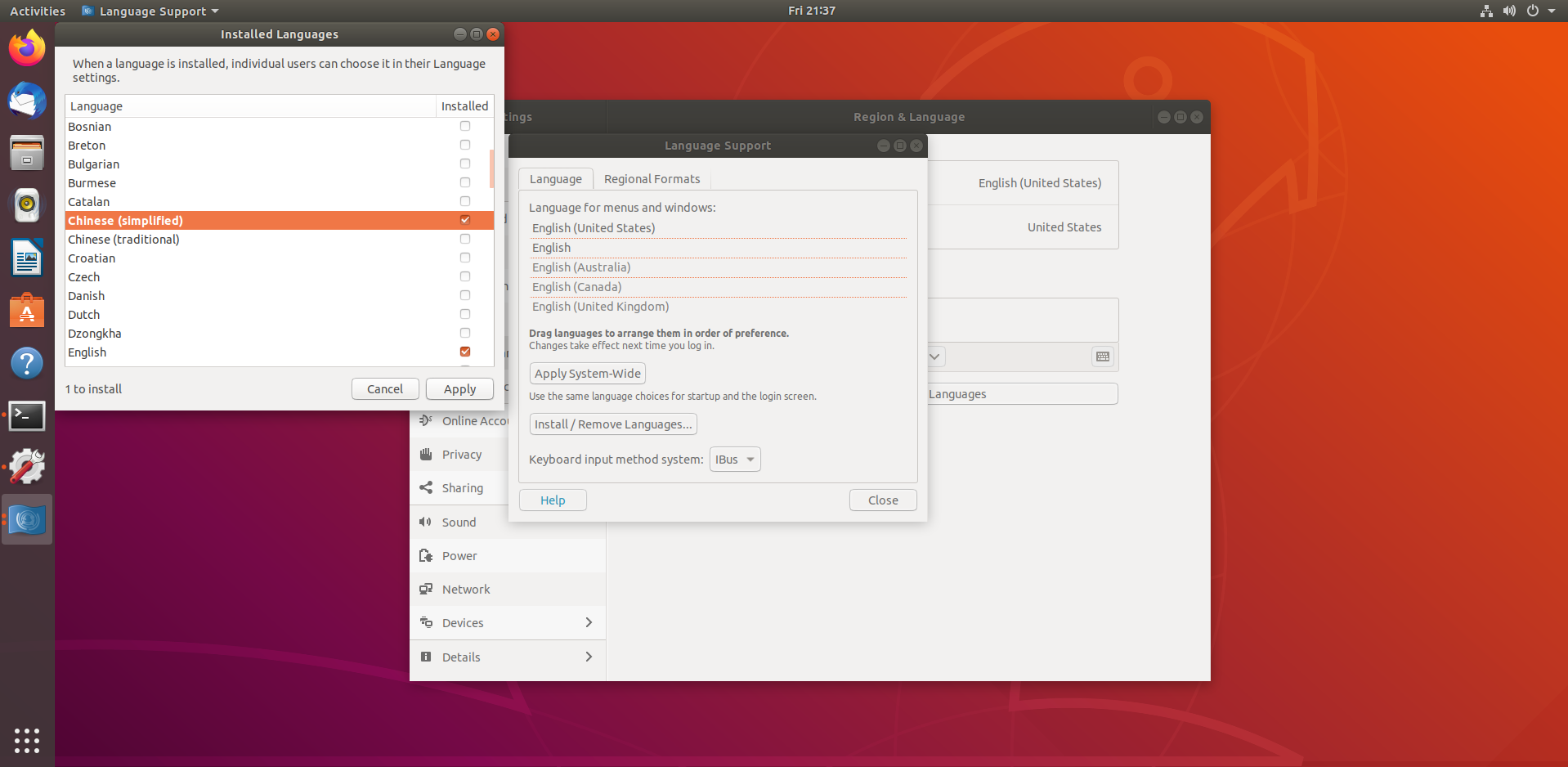Image resolution: width=1568 pixels, height=767 pixels.
Task: Select the Dutch row by its name
Action: tap(83, 315)
